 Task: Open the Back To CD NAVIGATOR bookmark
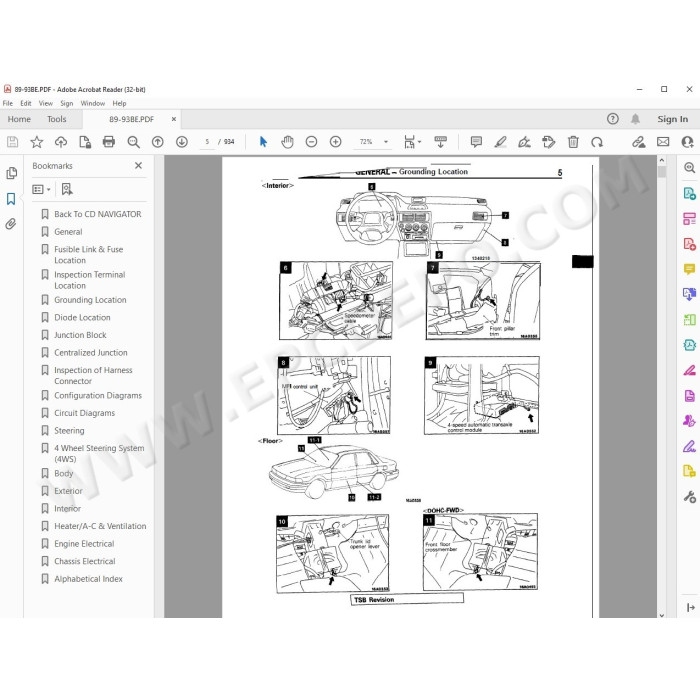[98, 214]
